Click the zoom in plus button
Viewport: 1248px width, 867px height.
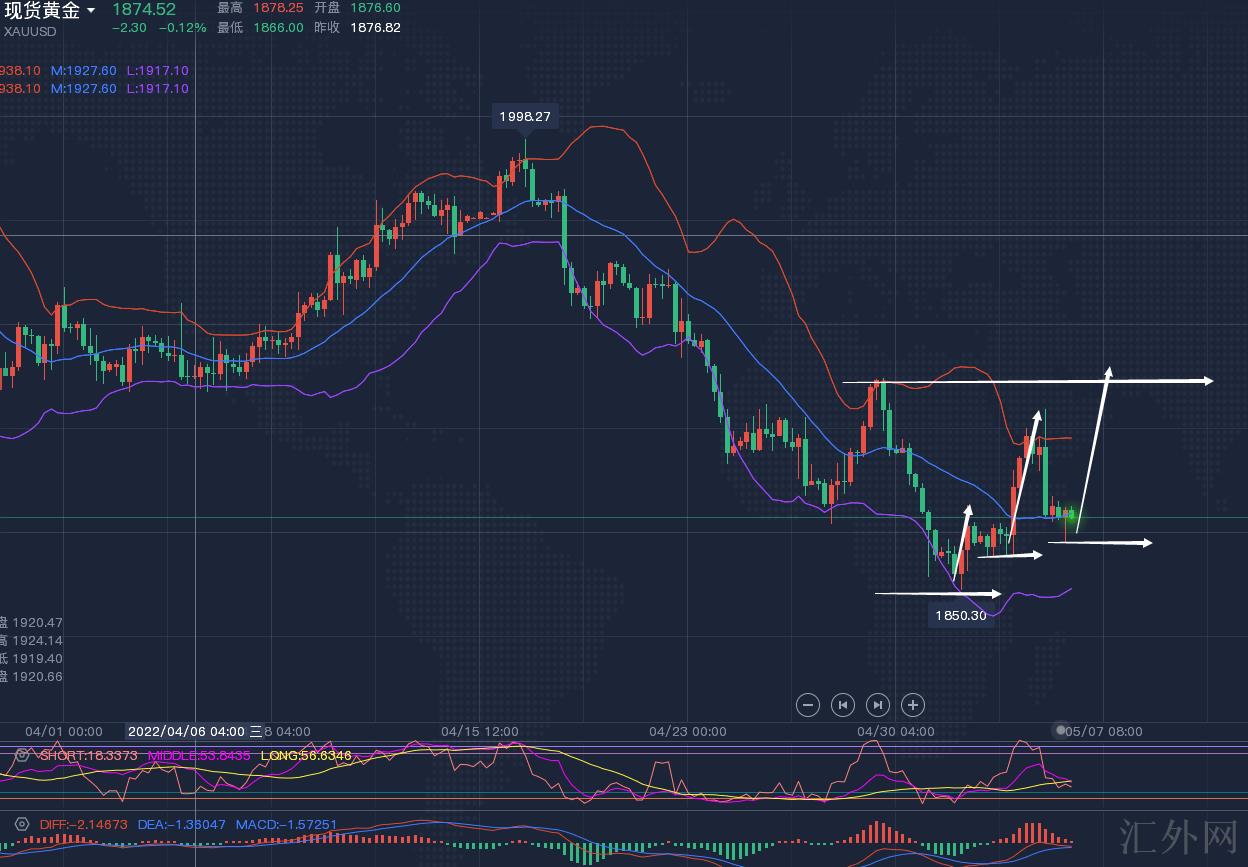pos(913,705)
